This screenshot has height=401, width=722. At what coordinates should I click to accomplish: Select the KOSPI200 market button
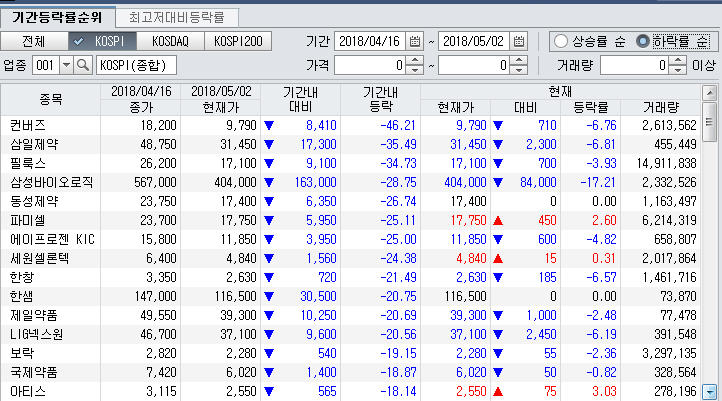click(x=238, y=41)
